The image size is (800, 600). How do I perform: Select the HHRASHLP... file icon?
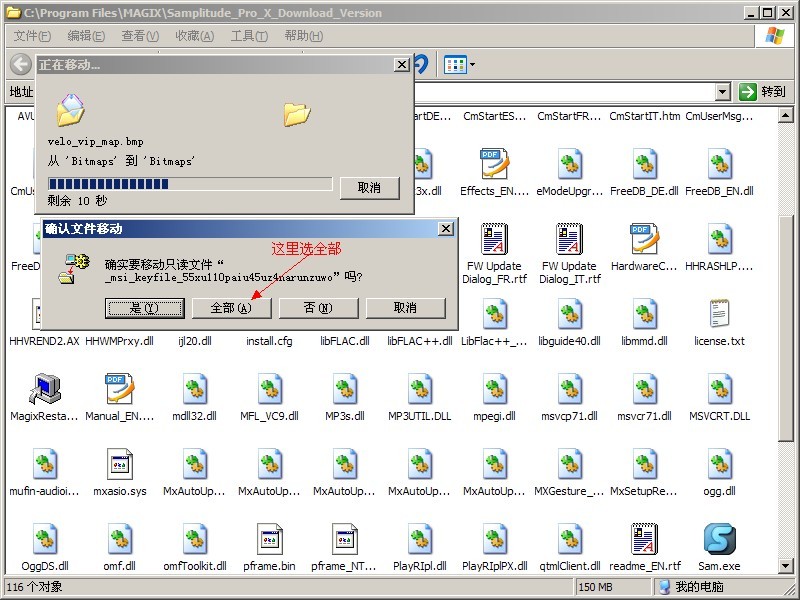(719, 239)
